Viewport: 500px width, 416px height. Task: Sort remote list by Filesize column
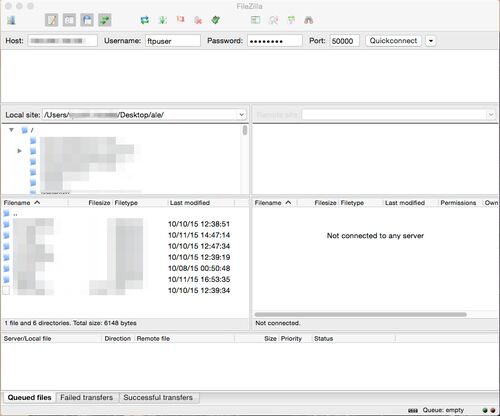point(318,203)
